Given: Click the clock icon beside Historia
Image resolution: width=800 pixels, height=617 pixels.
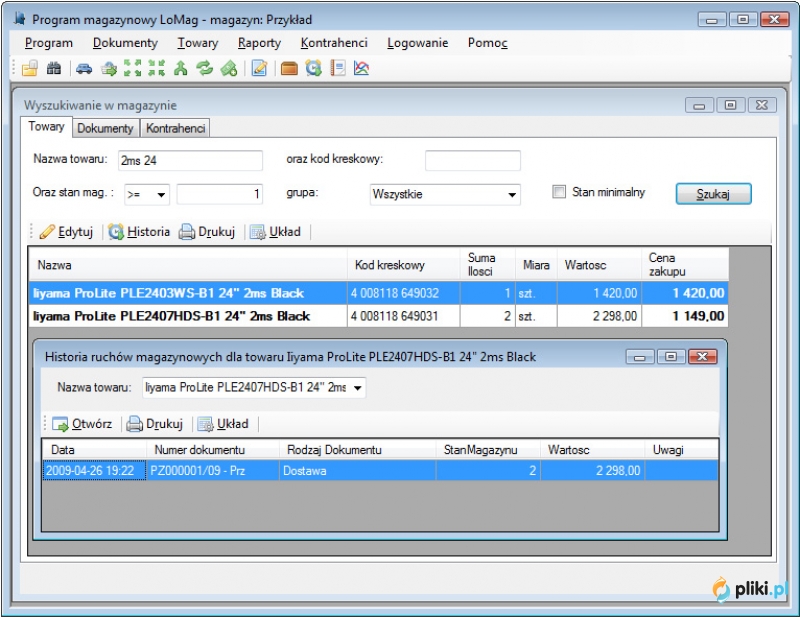Looking at the screenshot, I should (x=116, y=232).
